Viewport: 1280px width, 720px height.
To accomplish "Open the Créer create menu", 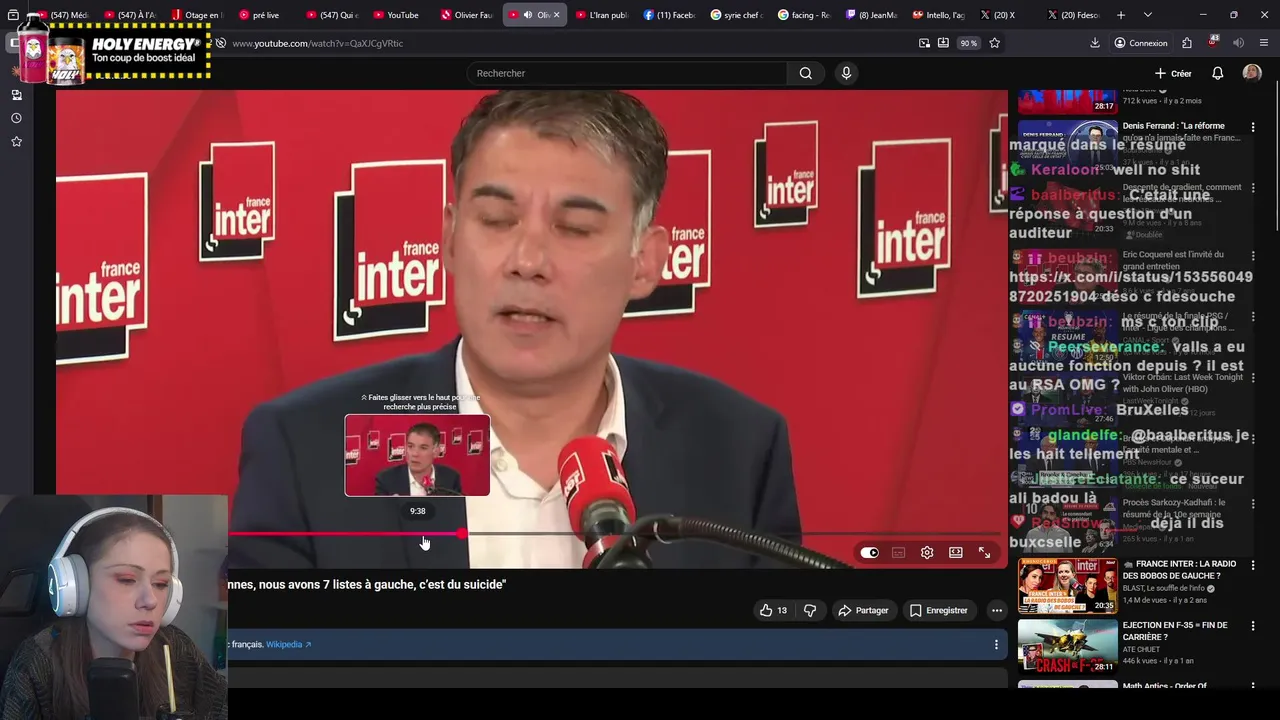I will click(x=1173, y=73).
